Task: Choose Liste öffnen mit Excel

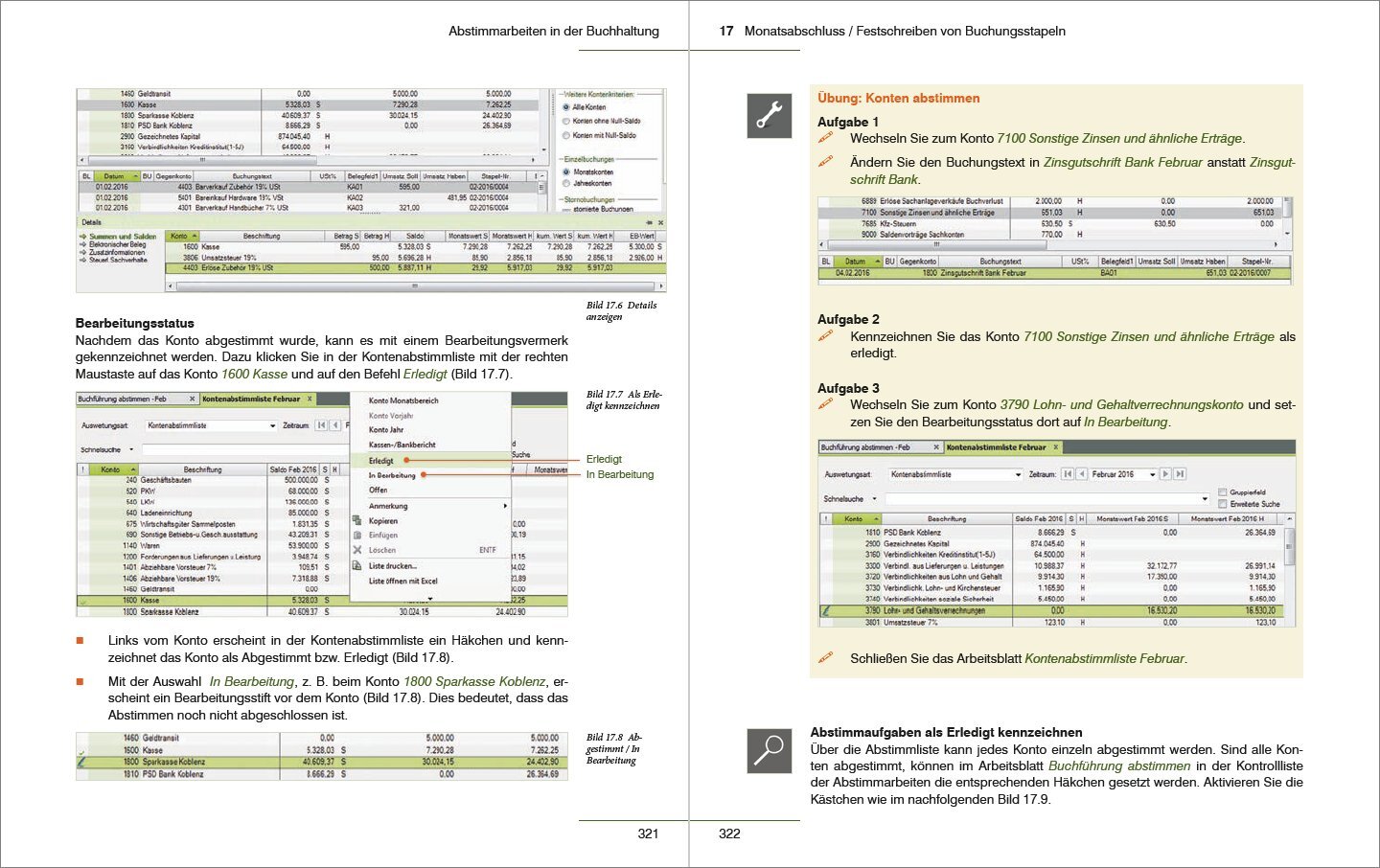Action: coord(402,581)
